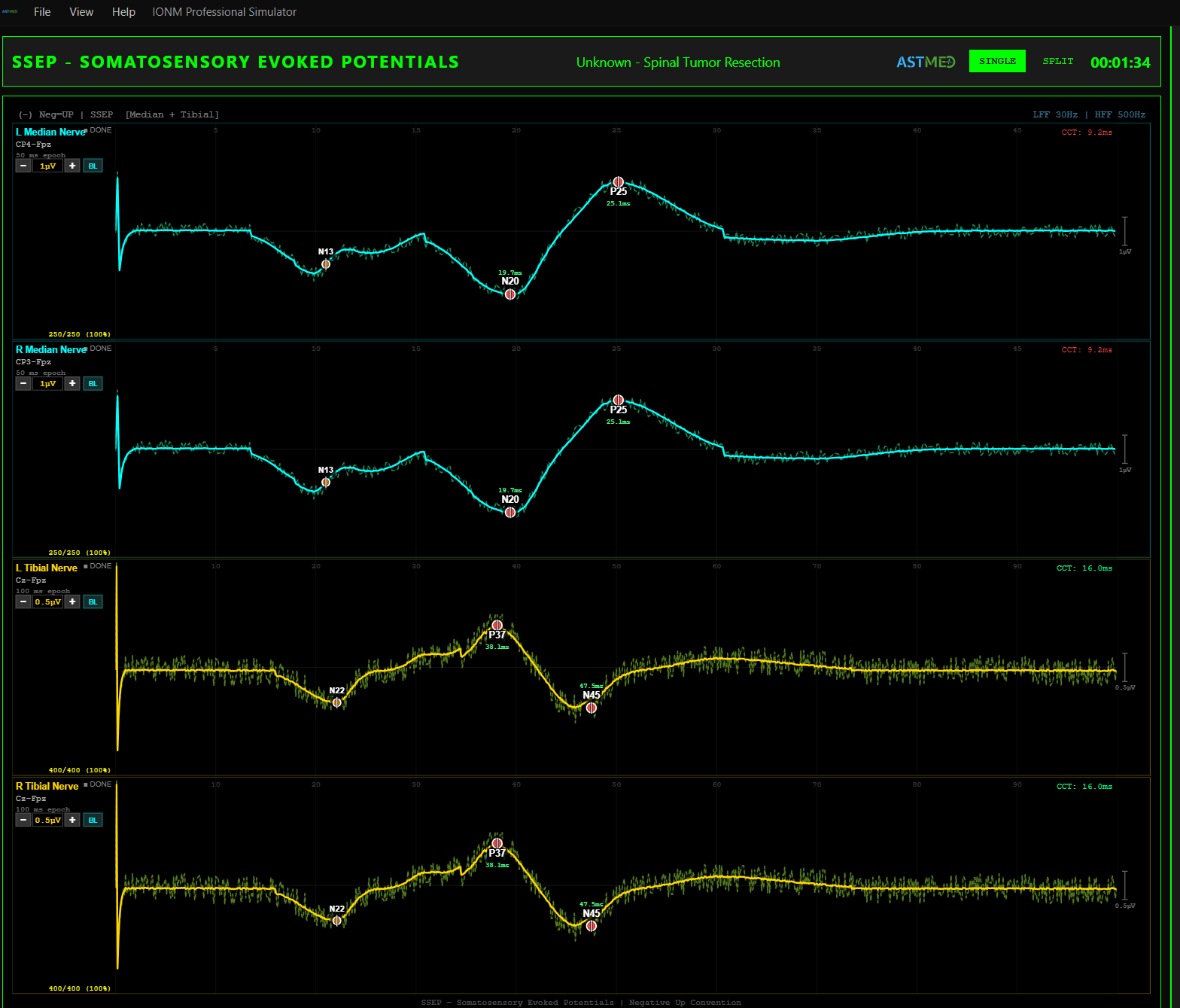Click the ASTMED logo
This screenshot has width=1180, height=1008.
pos(925,62)
